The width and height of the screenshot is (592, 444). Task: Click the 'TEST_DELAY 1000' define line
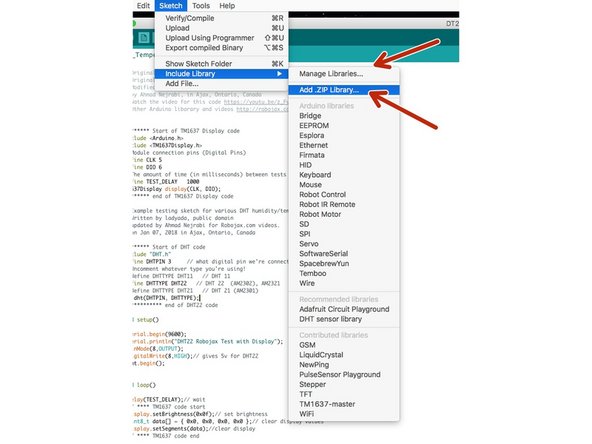click(166, 182)
